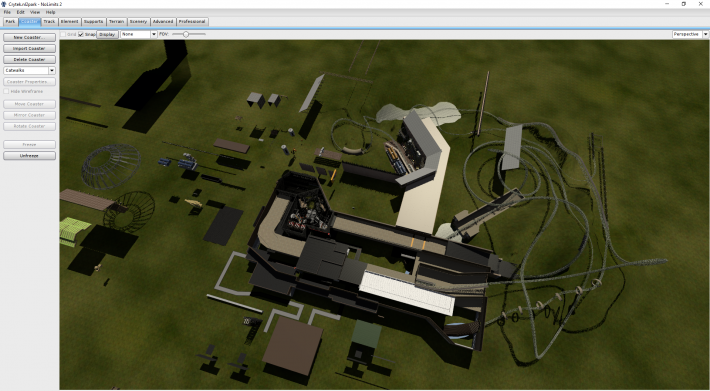
Task: Open the Edit menu
Action: (x=20, y=12)
